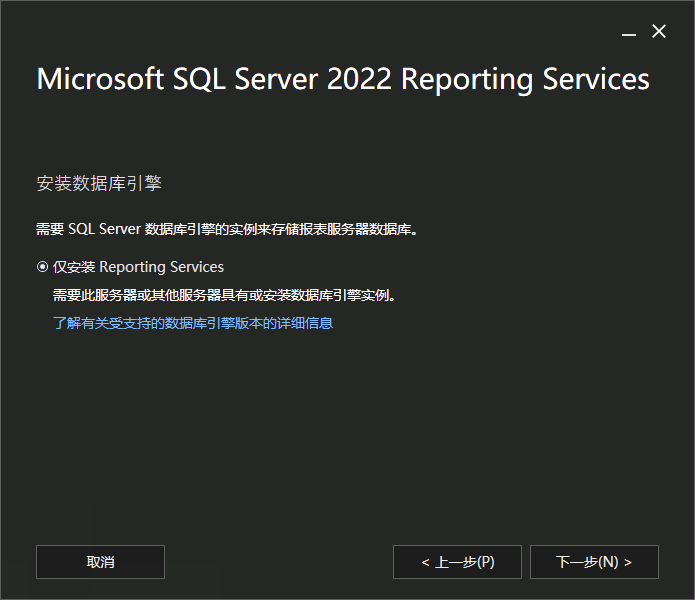Screen dimensions: 695x600
Task: Minimize the installer window
Action: pos(629,32)
